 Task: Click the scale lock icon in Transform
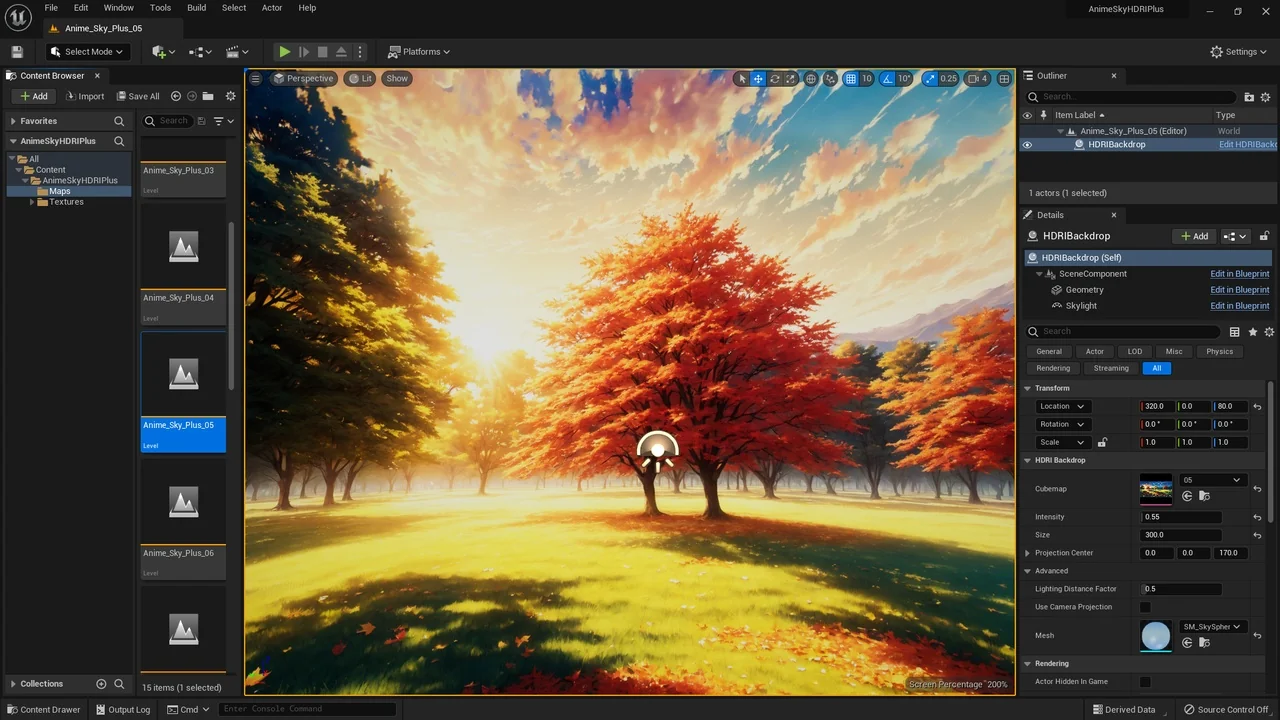pos(1102,442)
